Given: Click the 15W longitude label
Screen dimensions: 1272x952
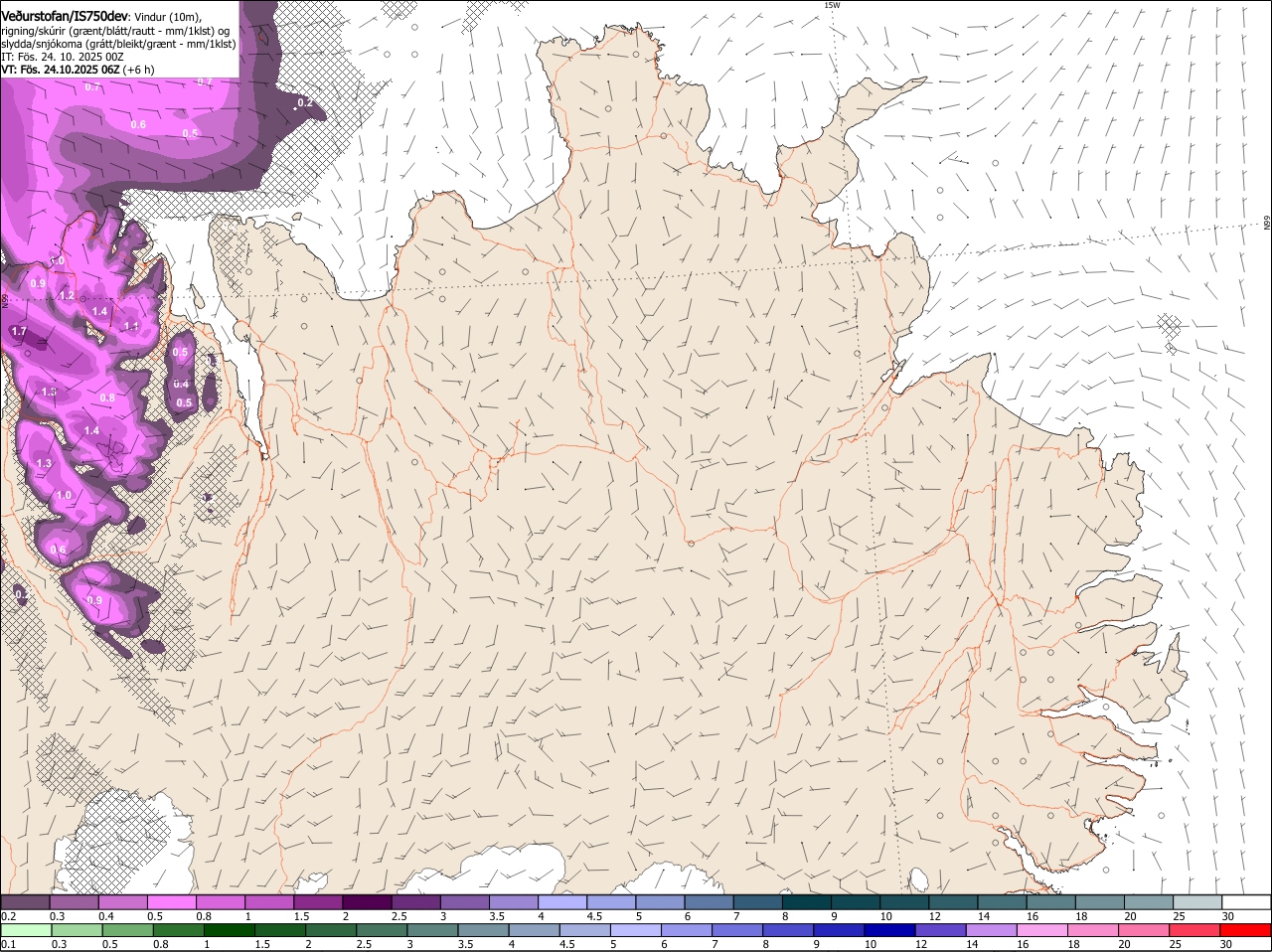Looking at the screenshot, I should pyautogui.click(x=832, y=5).
